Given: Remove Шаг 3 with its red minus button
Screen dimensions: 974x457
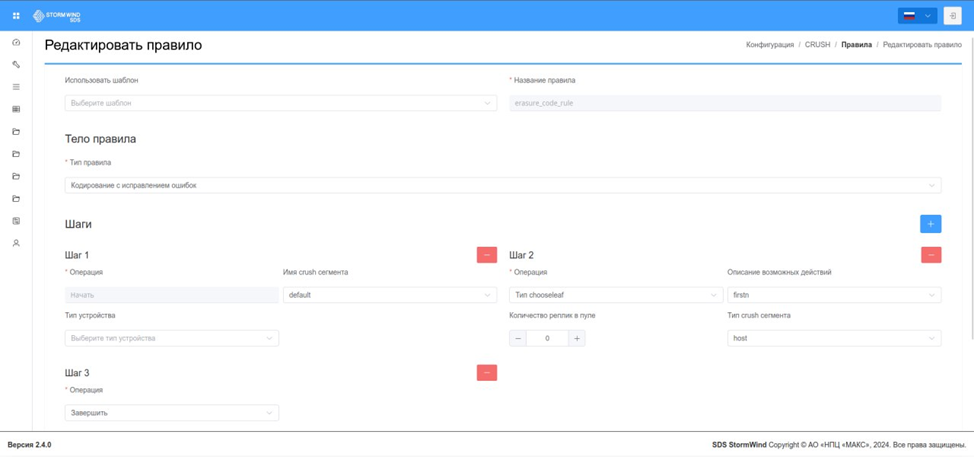Looking at the screenshot, I should (487, 373).
